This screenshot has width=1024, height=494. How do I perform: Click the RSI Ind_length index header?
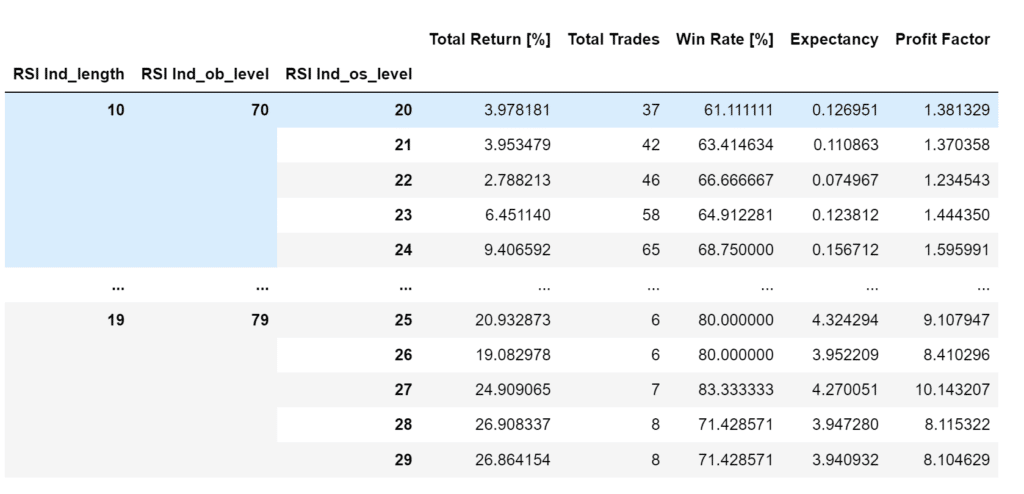[69, 75]
